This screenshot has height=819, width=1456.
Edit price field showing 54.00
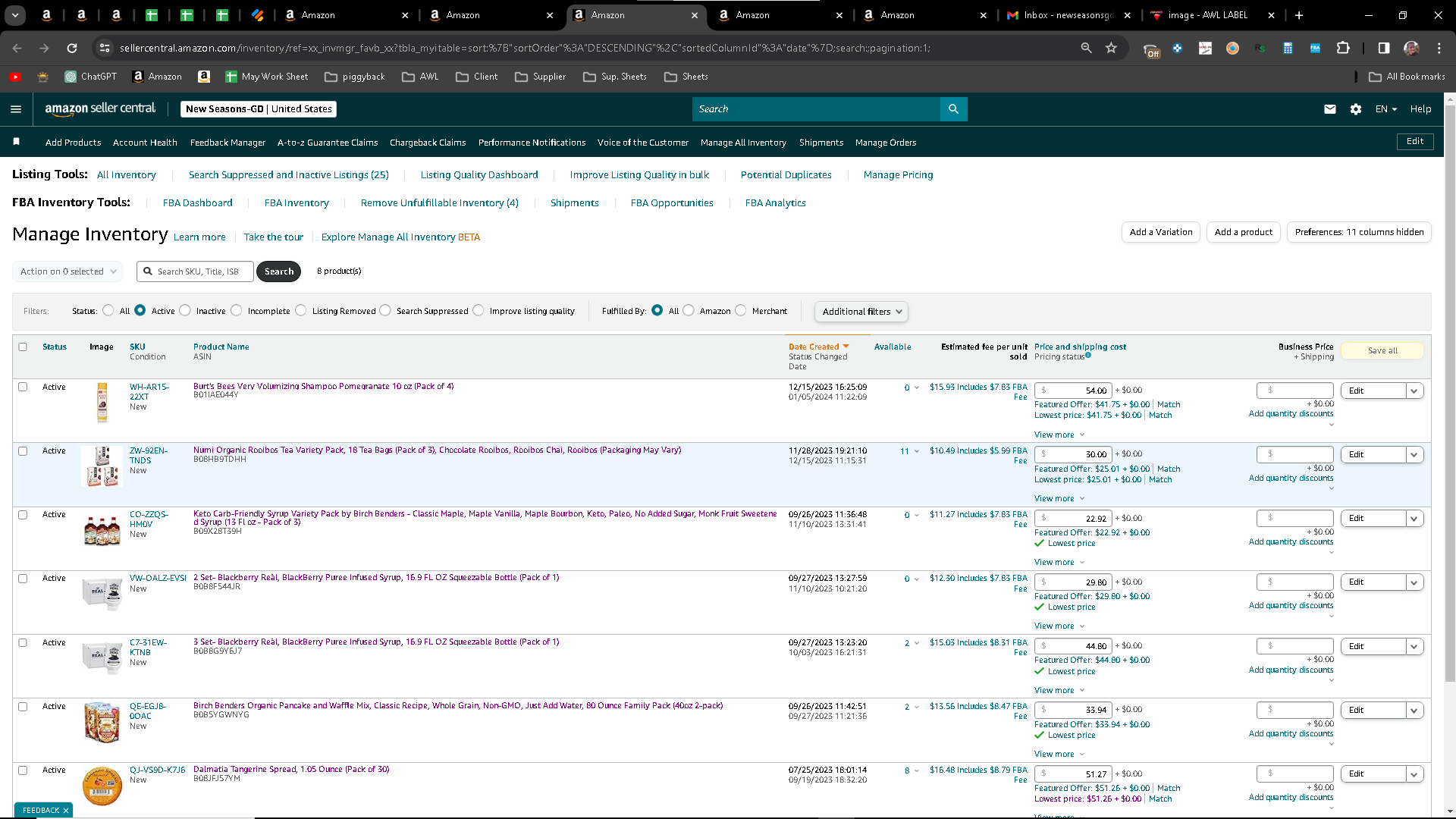point(1074,391)
